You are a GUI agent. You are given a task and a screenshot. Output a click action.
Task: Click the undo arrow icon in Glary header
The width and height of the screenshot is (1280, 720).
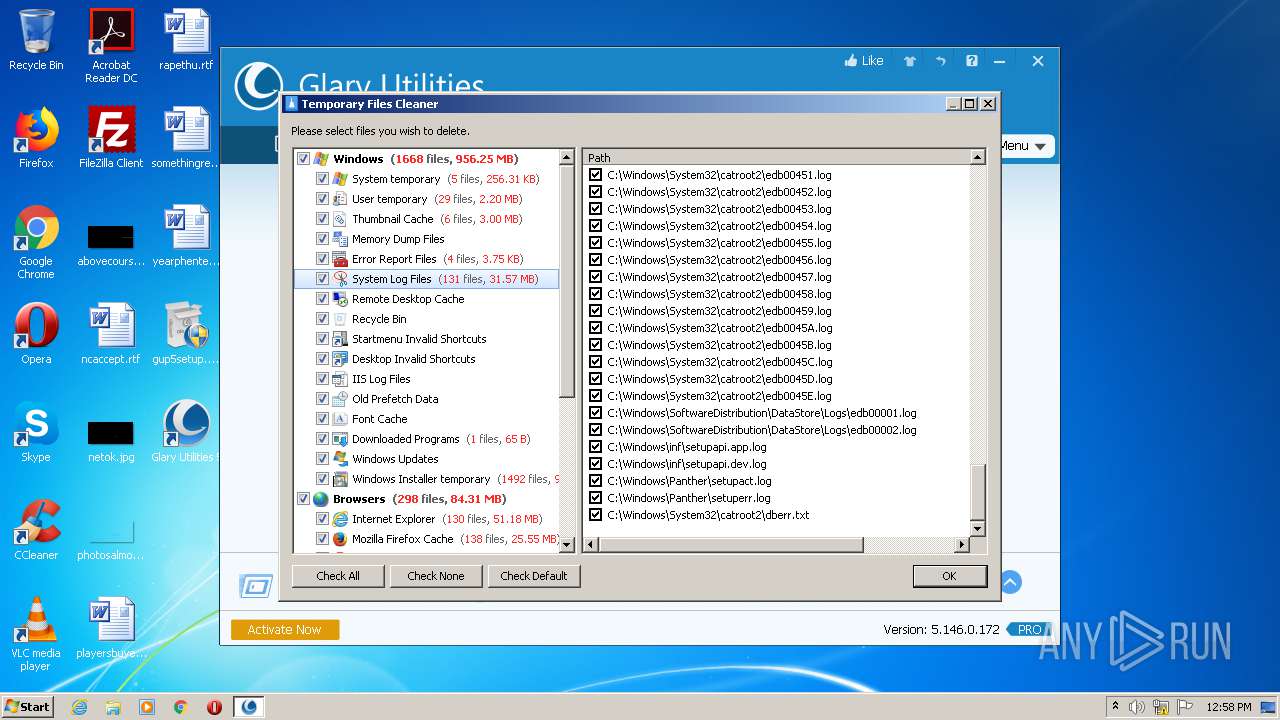(x=941, y=61)
